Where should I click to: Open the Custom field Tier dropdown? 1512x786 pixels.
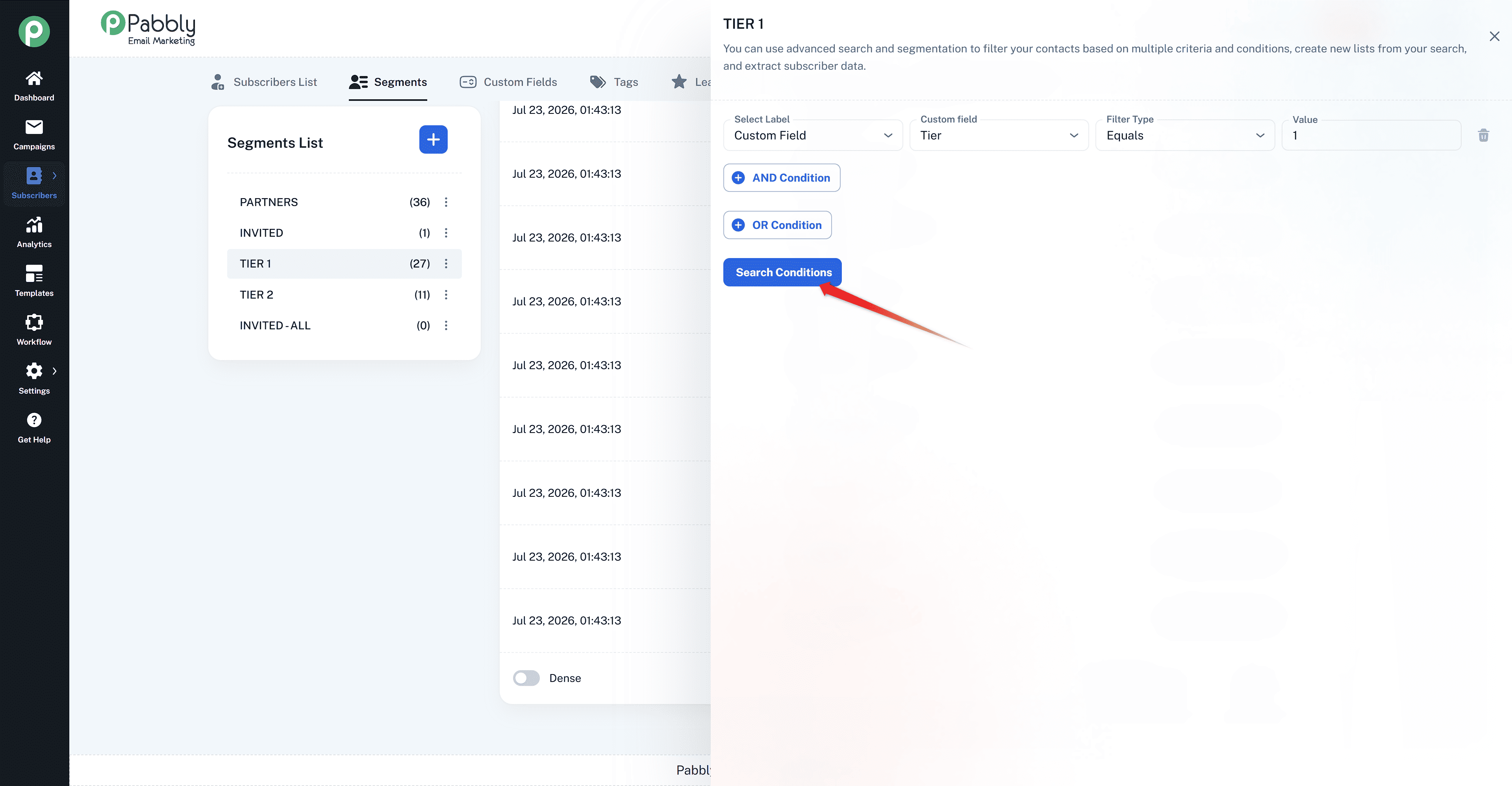coord(999,135)
